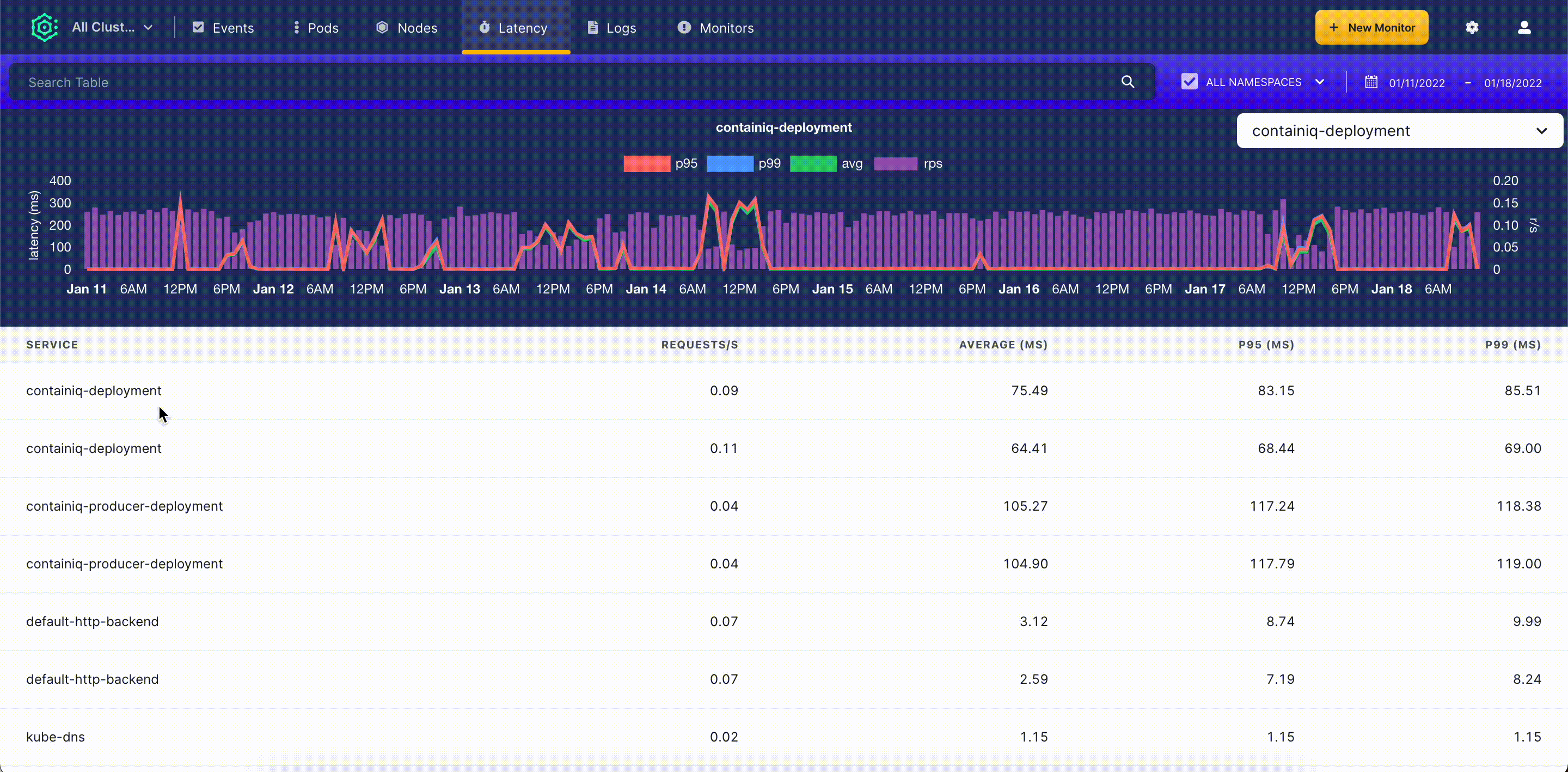
Task: Toggle the p95 legend swatch
Action: click(646, 164)
